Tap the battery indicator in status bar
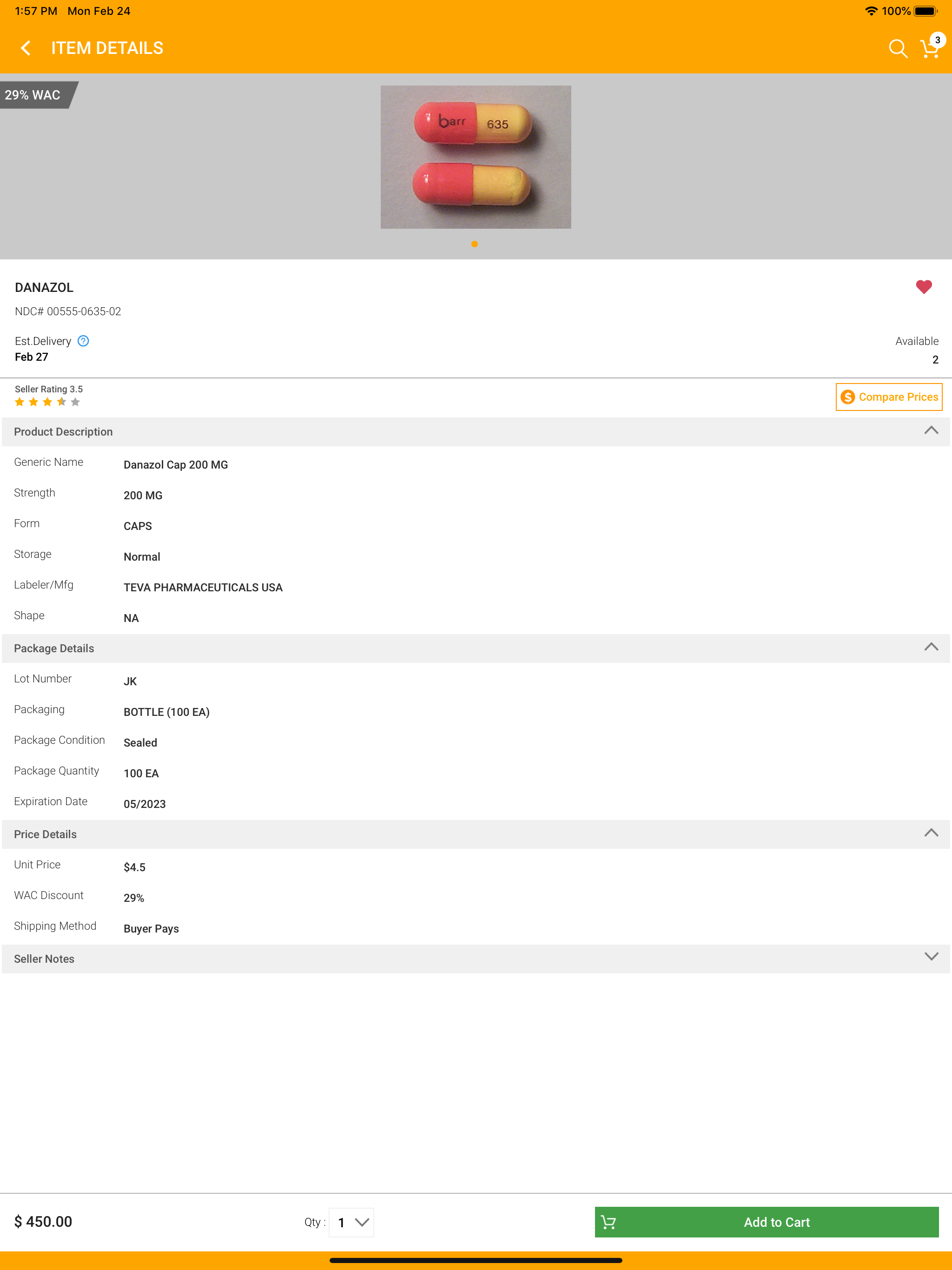 [926, 11]
